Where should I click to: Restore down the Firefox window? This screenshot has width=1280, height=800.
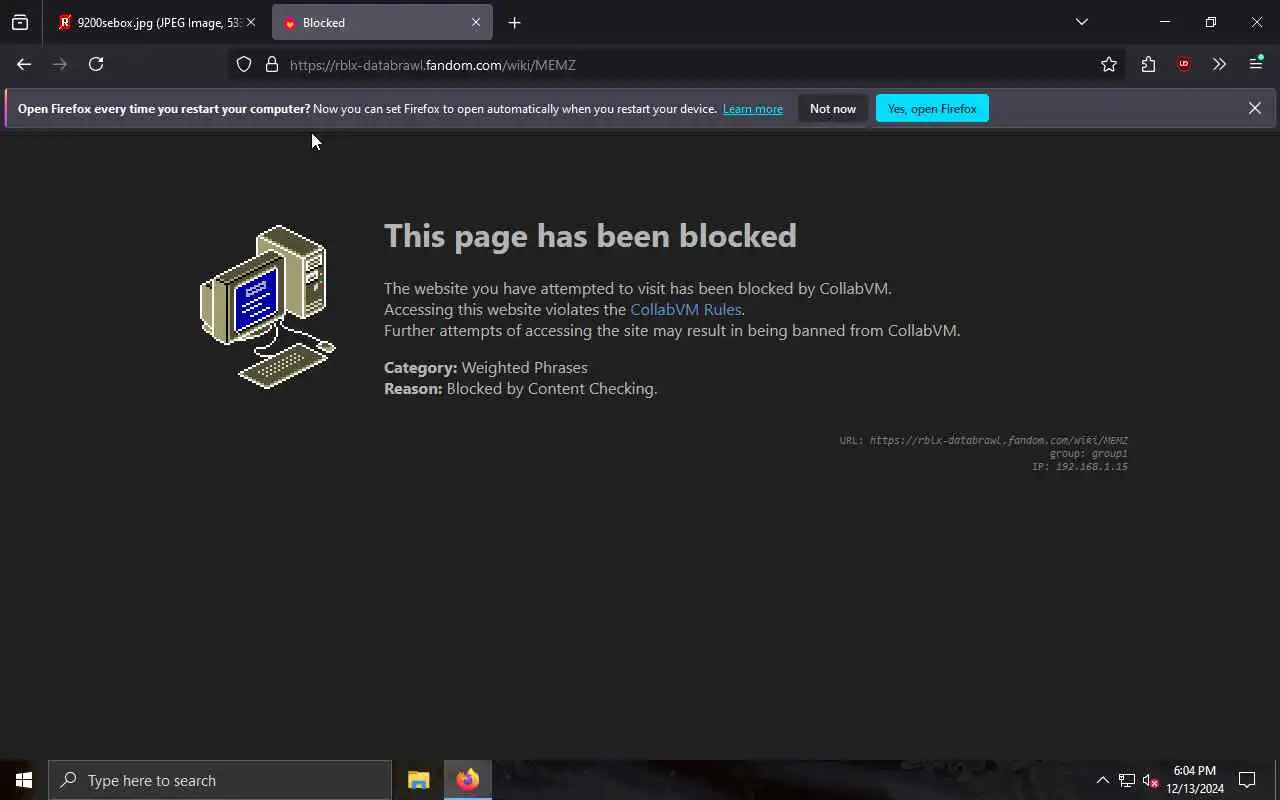pyautogui.click(x=1210, y=22)
